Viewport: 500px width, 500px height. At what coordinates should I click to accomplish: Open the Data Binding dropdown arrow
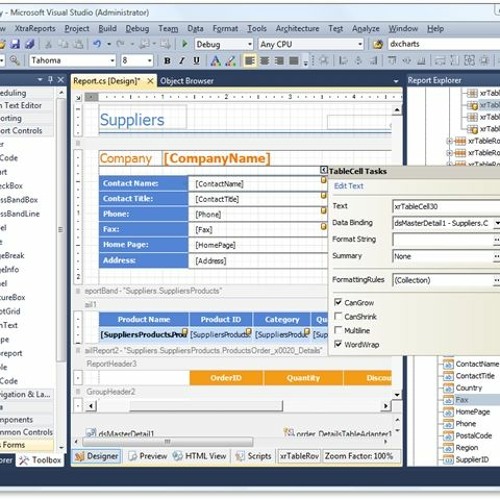tap(497, 223)
